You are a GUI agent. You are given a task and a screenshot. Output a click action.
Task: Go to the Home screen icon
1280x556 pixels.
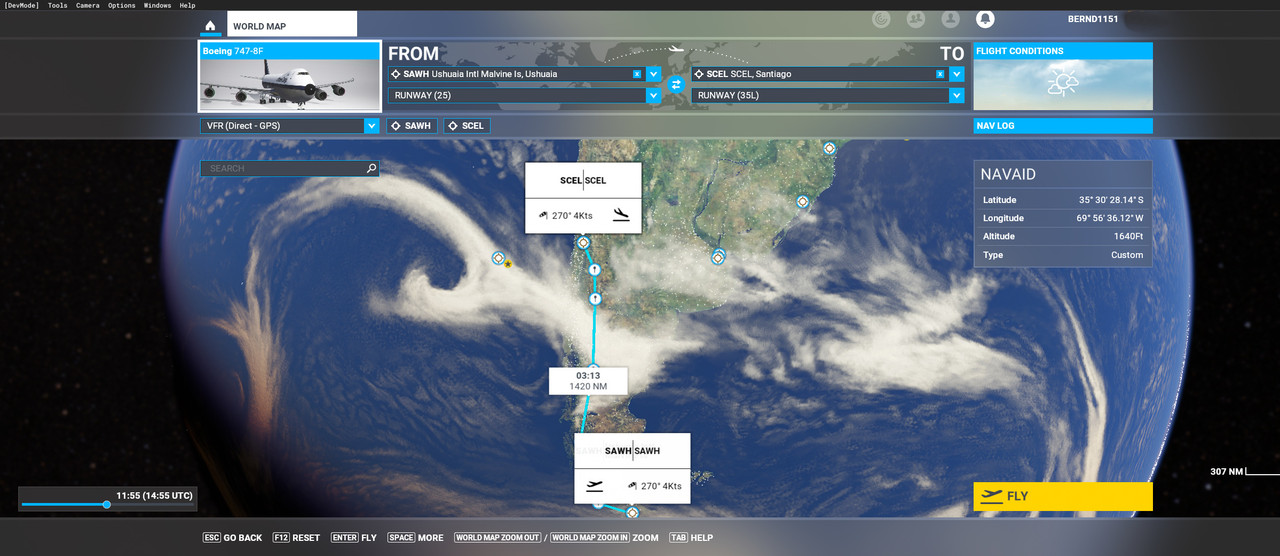click(210, 26)
